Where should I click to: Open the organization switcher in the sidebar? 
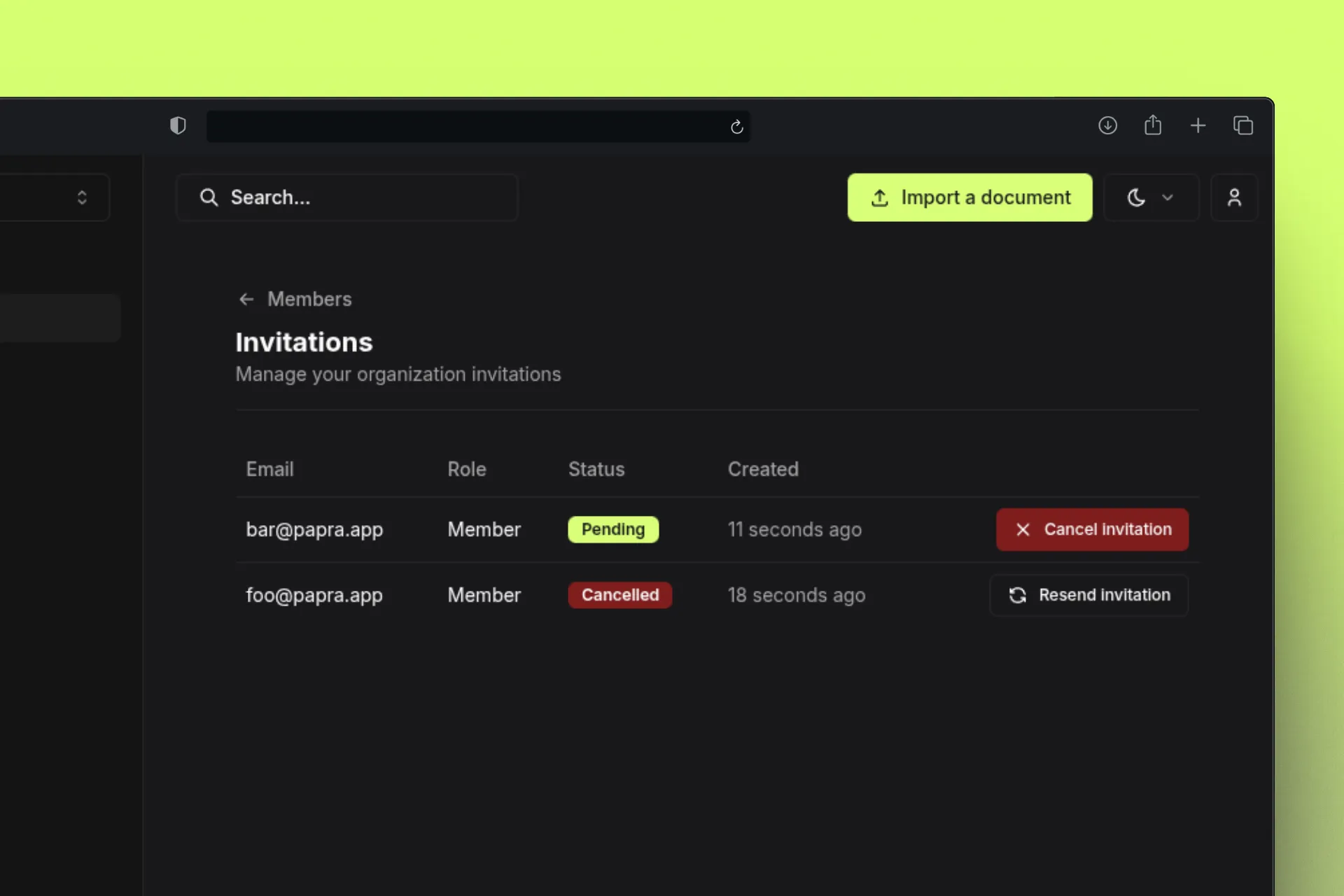pyautogui.click(x=82, y=197)
